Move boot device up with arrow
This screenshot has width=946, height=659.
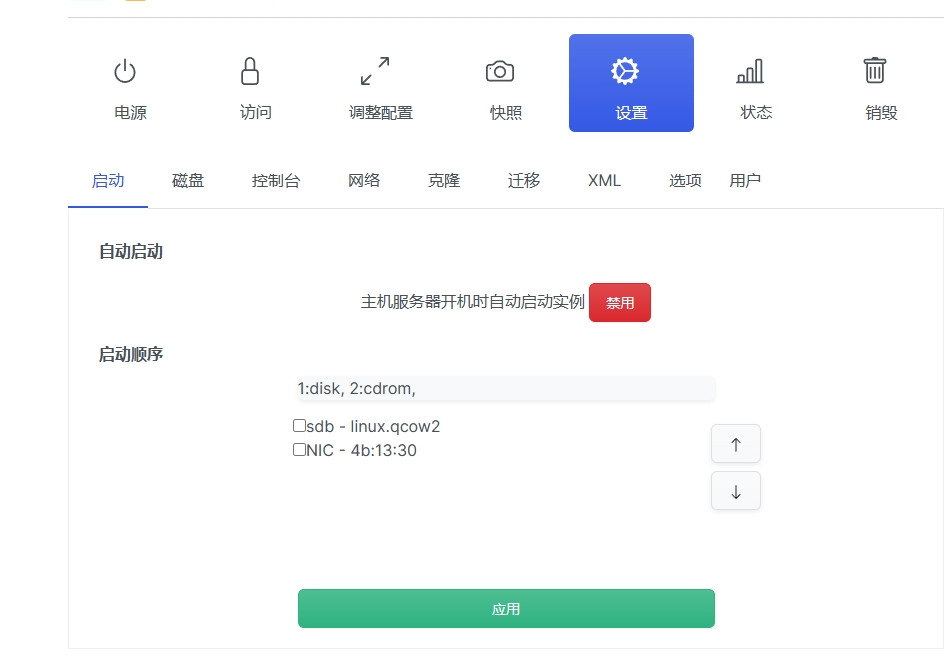[735, 444]
